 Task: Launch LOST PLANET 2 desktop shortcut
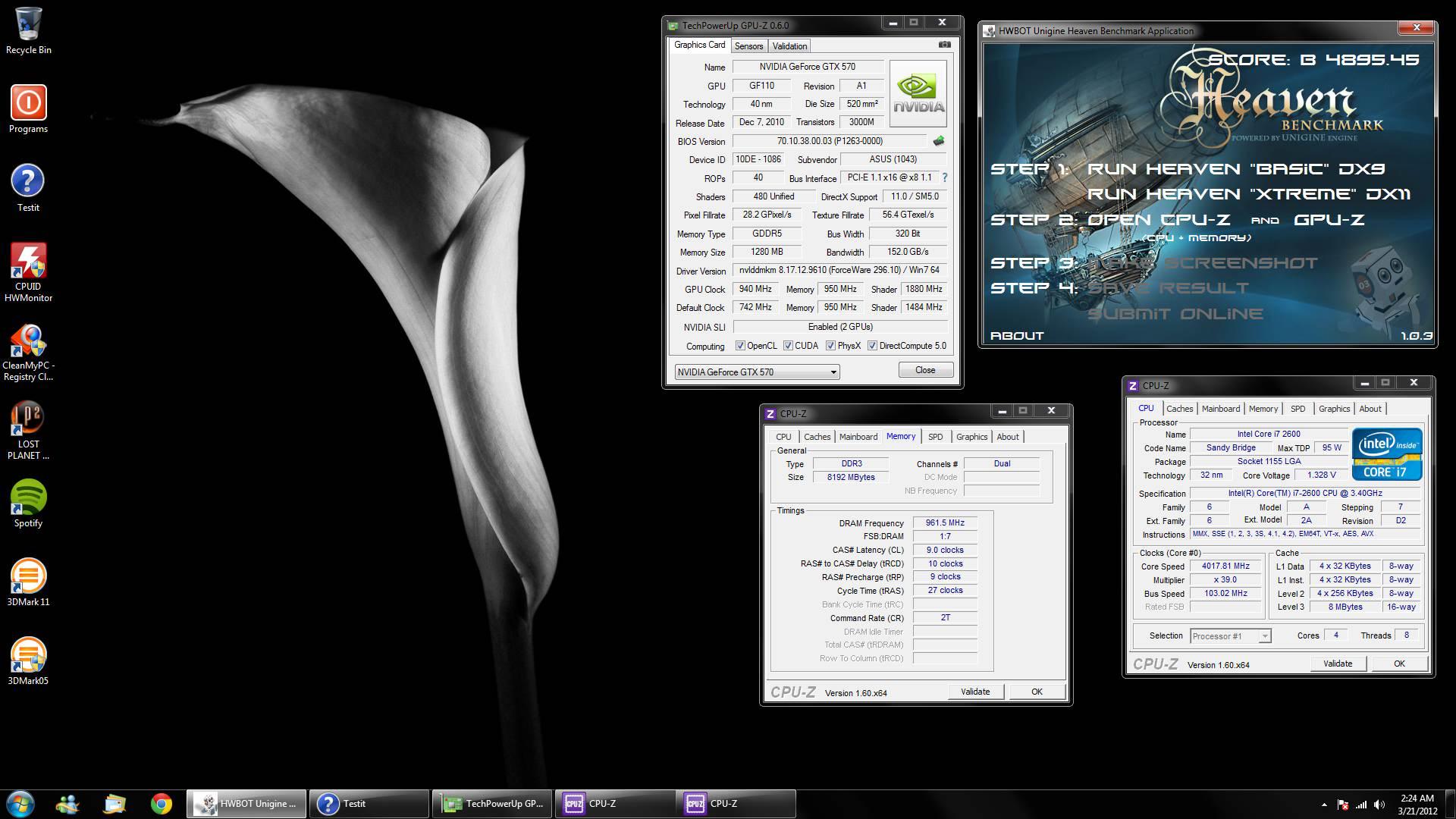[28, 431]
